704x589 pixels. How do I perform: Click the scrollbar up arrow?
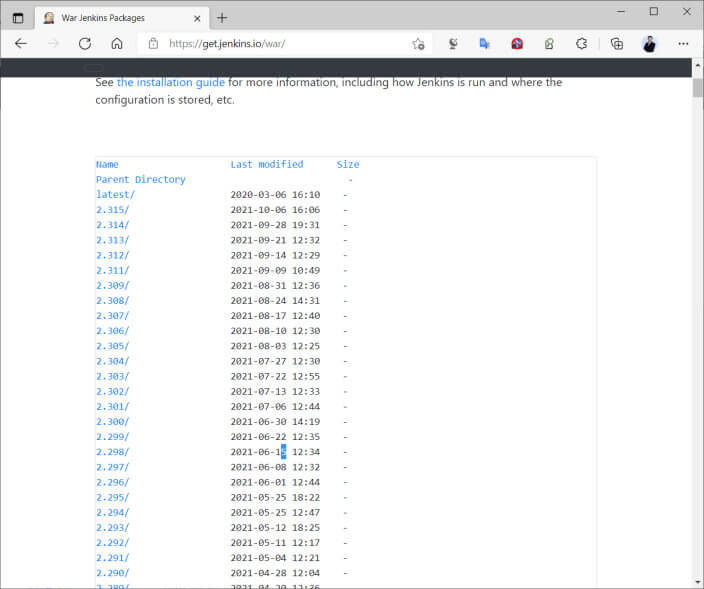(x=697, y=65)
